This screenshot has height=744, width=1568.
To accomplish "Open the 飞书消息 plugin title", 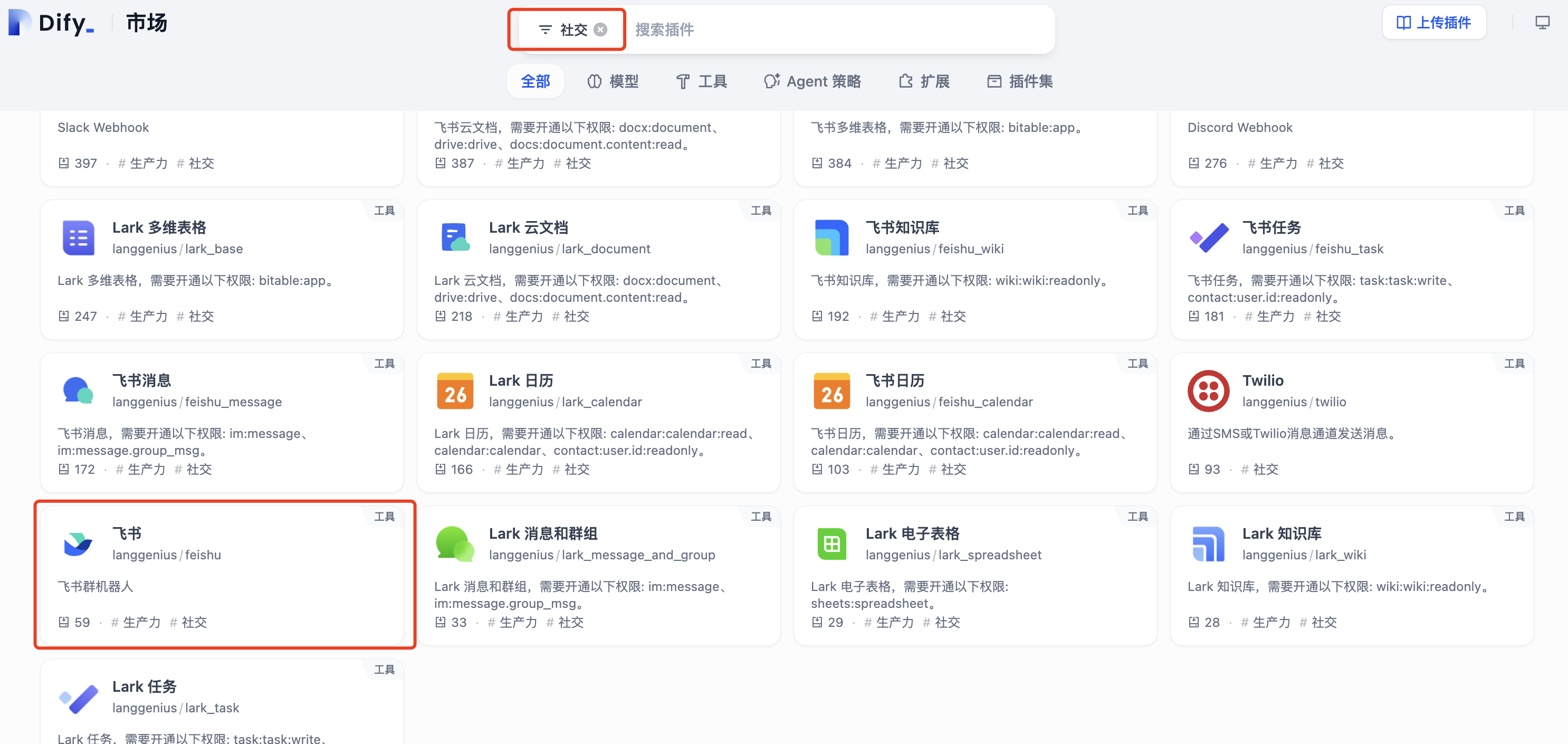I will [x=142, y=380].
